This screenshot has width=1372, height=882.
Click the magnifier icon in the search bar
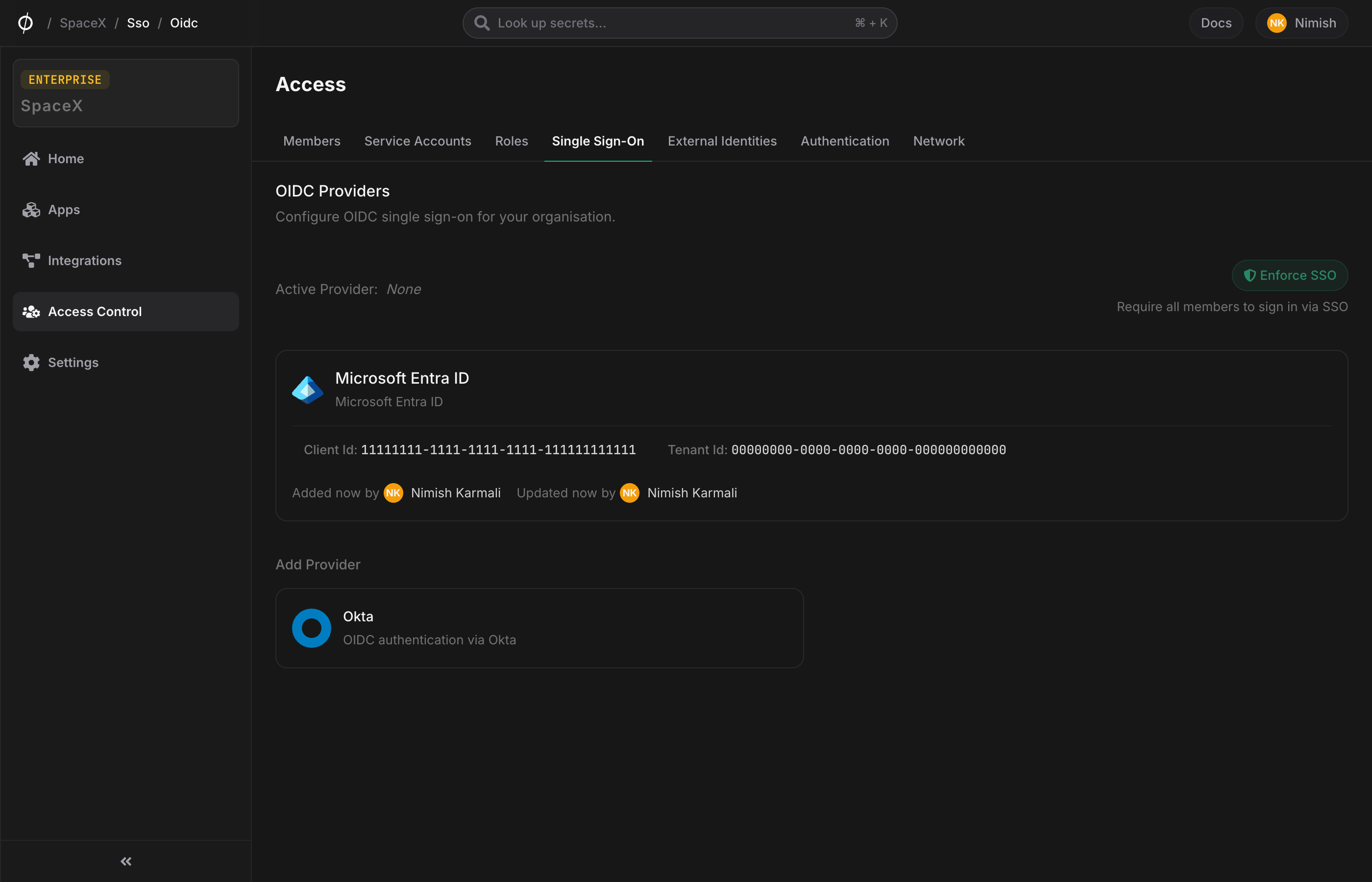pyautogui.click(x=482, y=23)
